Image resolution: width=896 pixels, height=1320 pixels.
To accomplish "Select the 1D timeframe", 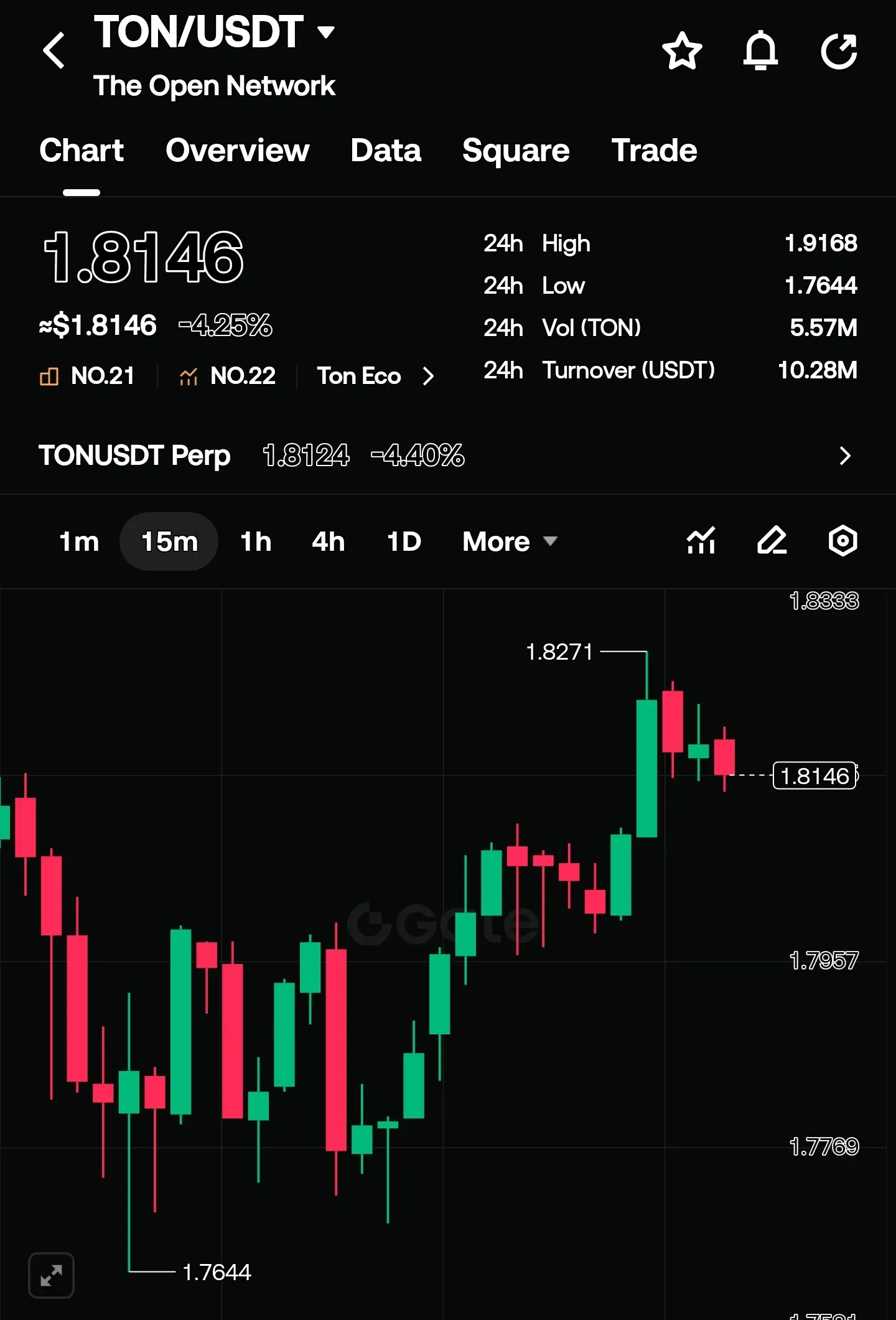I will [404, 541].
